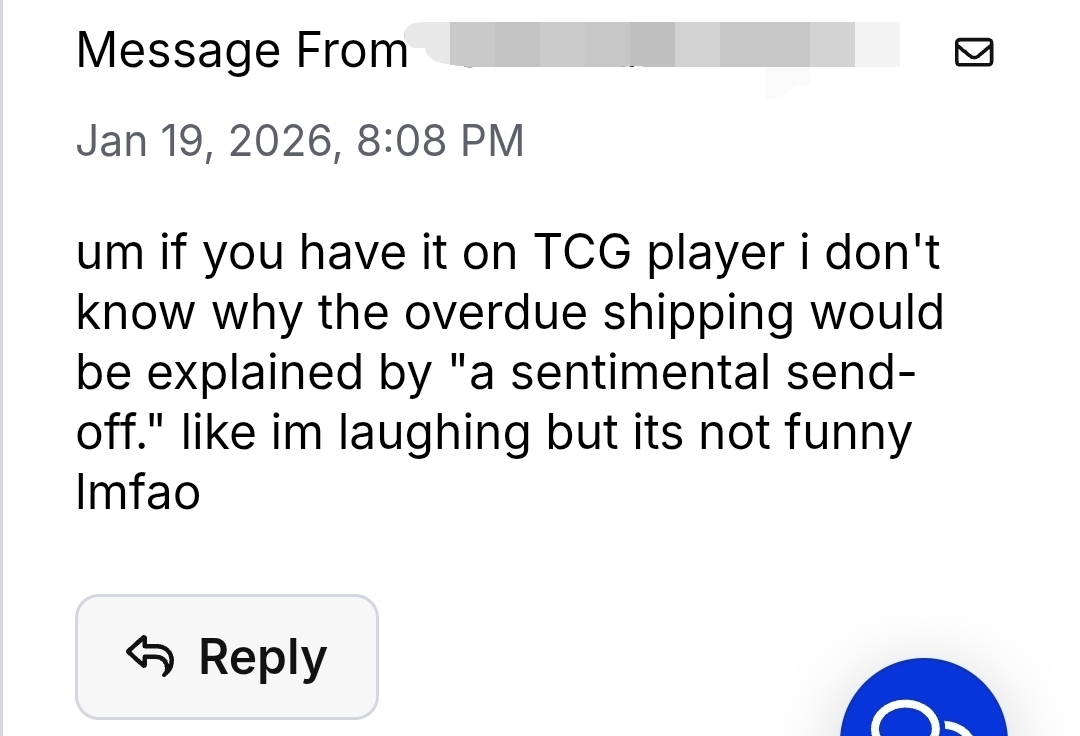Click the 8:08 PM time text
Screen dimensions: 1080x736
pos(440,141)
